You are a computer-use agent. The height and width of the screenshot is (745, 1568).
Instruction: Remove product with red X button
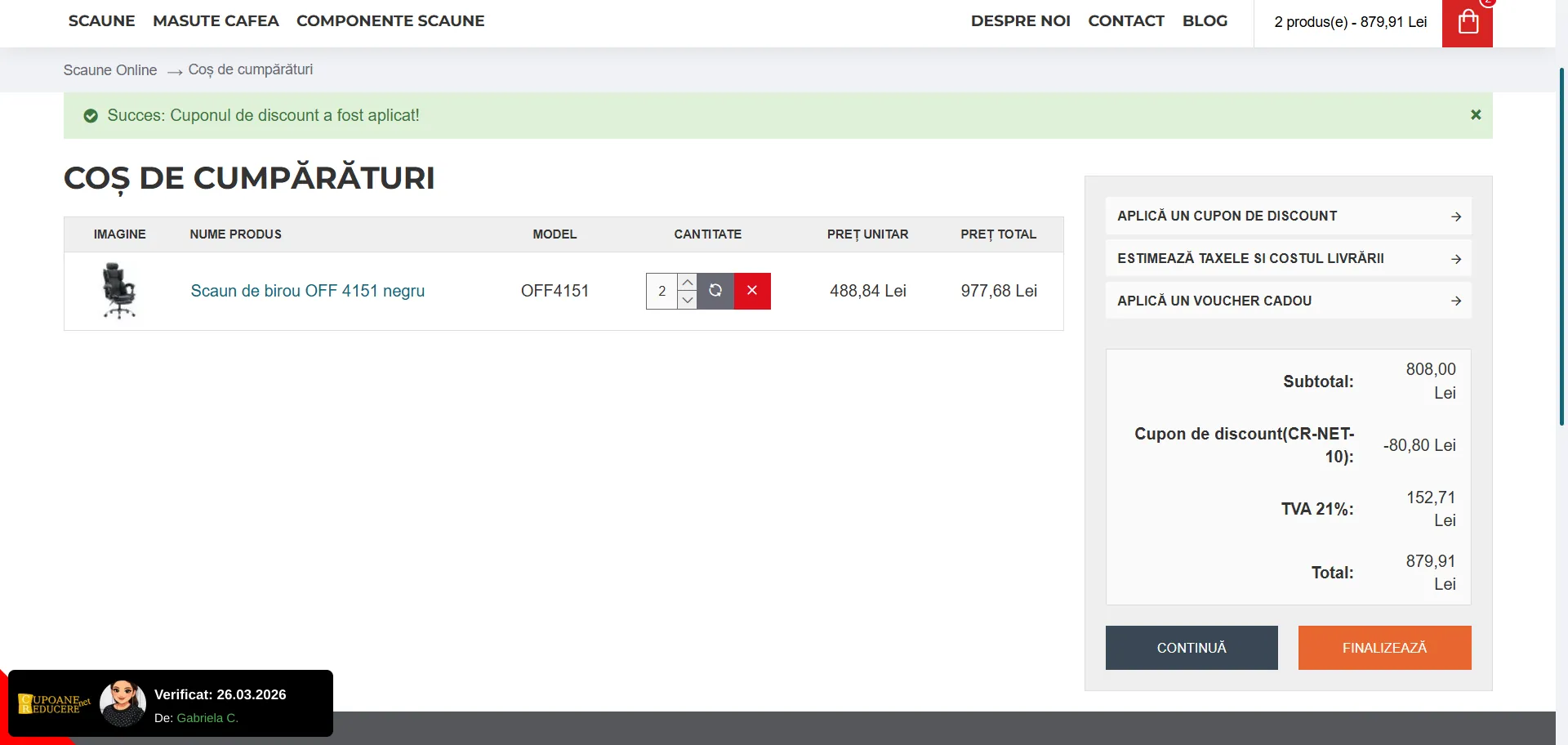point(752,291)
